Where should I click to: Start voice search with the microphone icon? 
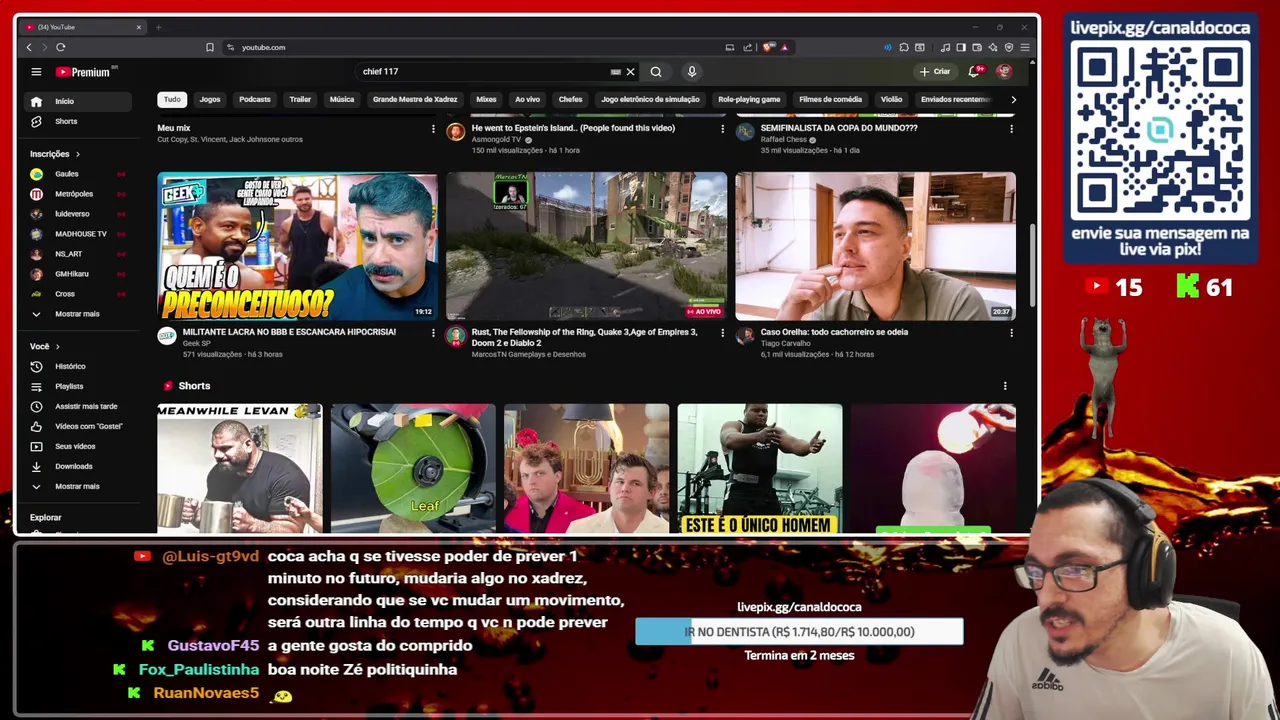click(x=691, y=72)
